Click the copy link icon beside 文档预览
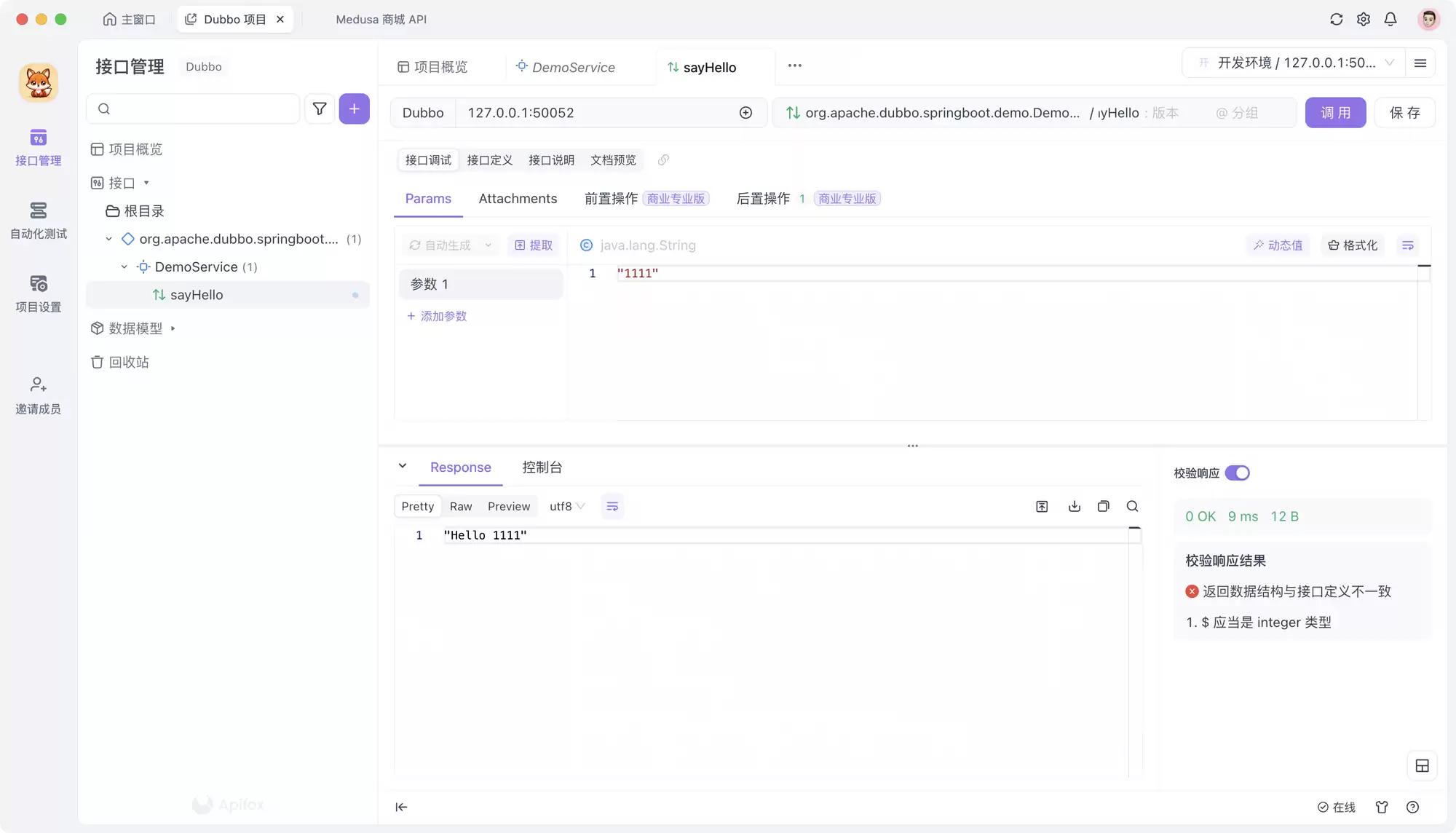Image resolution: width=1456 pixels, height=833 pixels. point(663,160)
